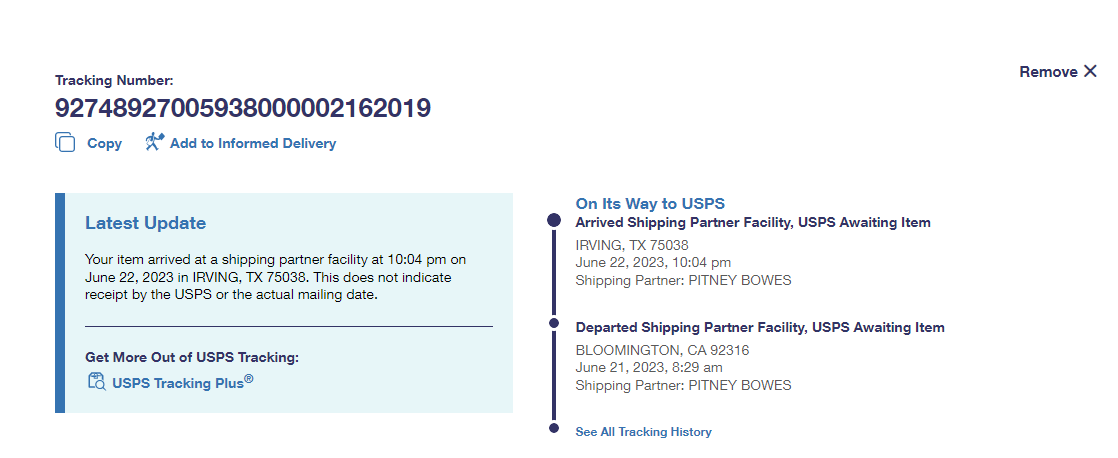Click timeline dot for Bloomington departure event

(554, 323)
